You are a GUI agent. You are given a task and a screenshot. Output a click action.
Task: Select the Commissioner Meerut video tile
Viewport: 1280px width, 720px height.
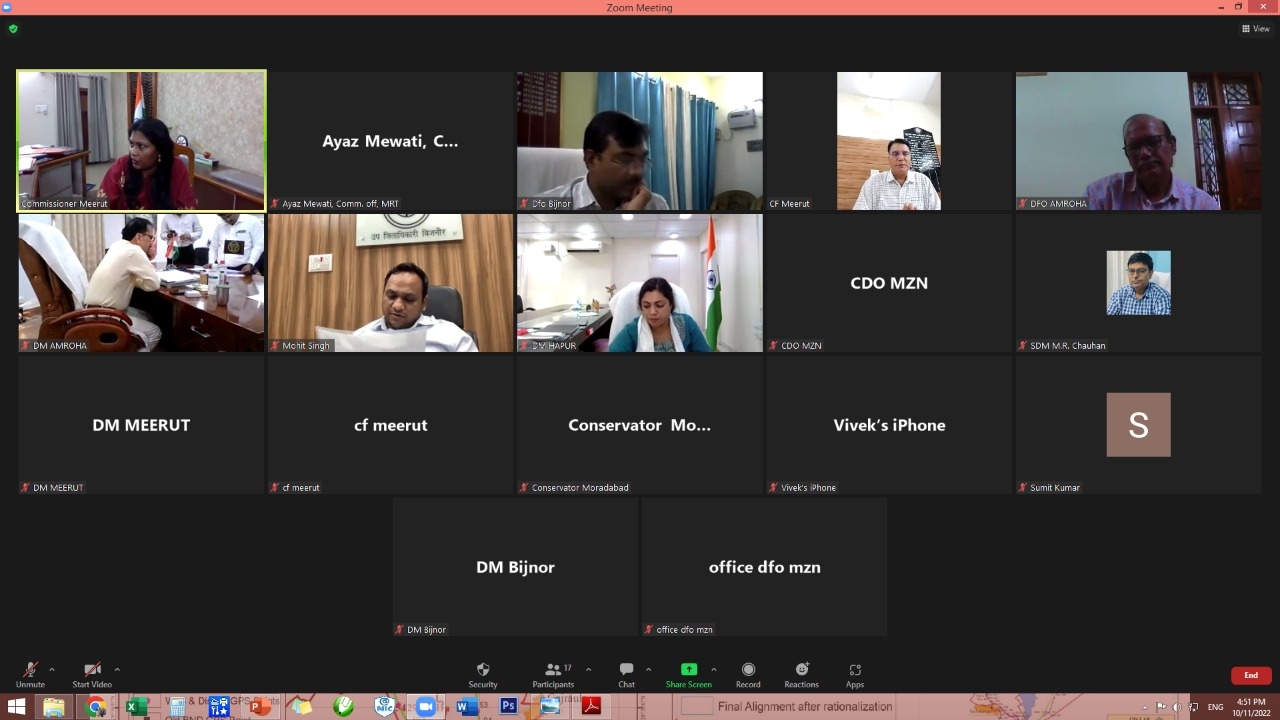142,140
